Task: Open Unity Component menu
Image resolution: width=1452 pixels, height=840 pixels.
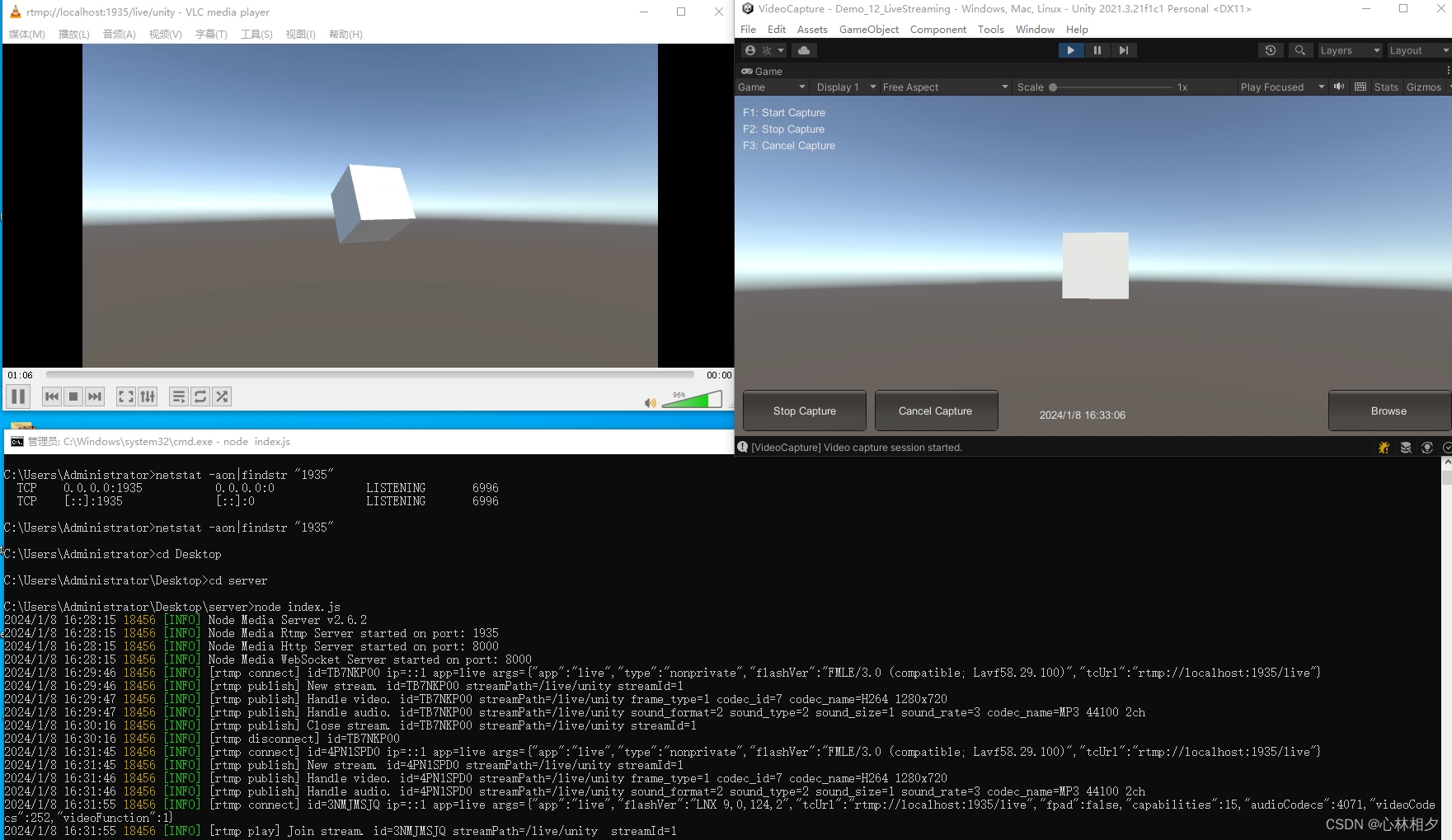Action: [x=938, y=30]
